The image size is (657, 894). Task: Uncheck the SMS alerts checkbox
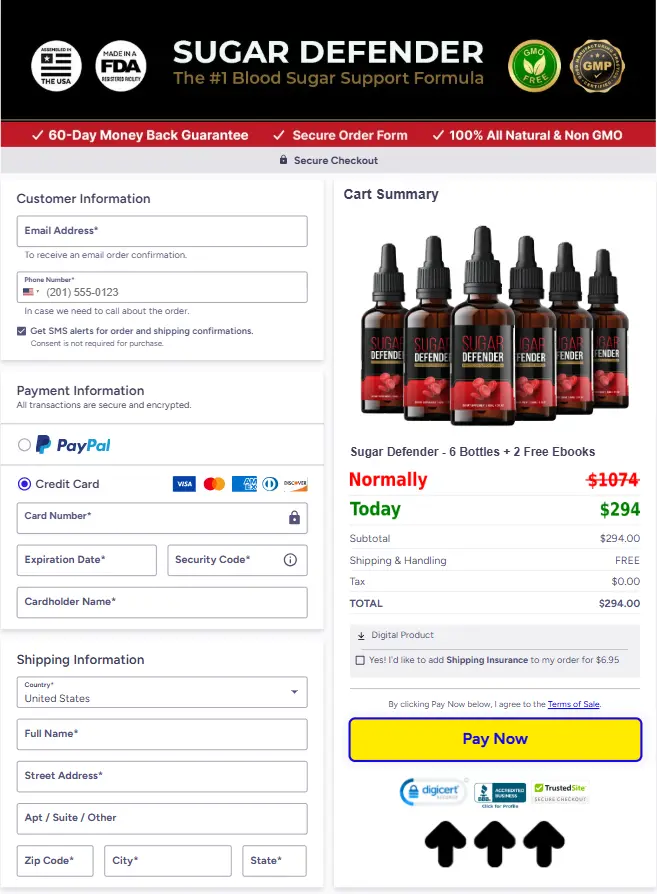22,331
